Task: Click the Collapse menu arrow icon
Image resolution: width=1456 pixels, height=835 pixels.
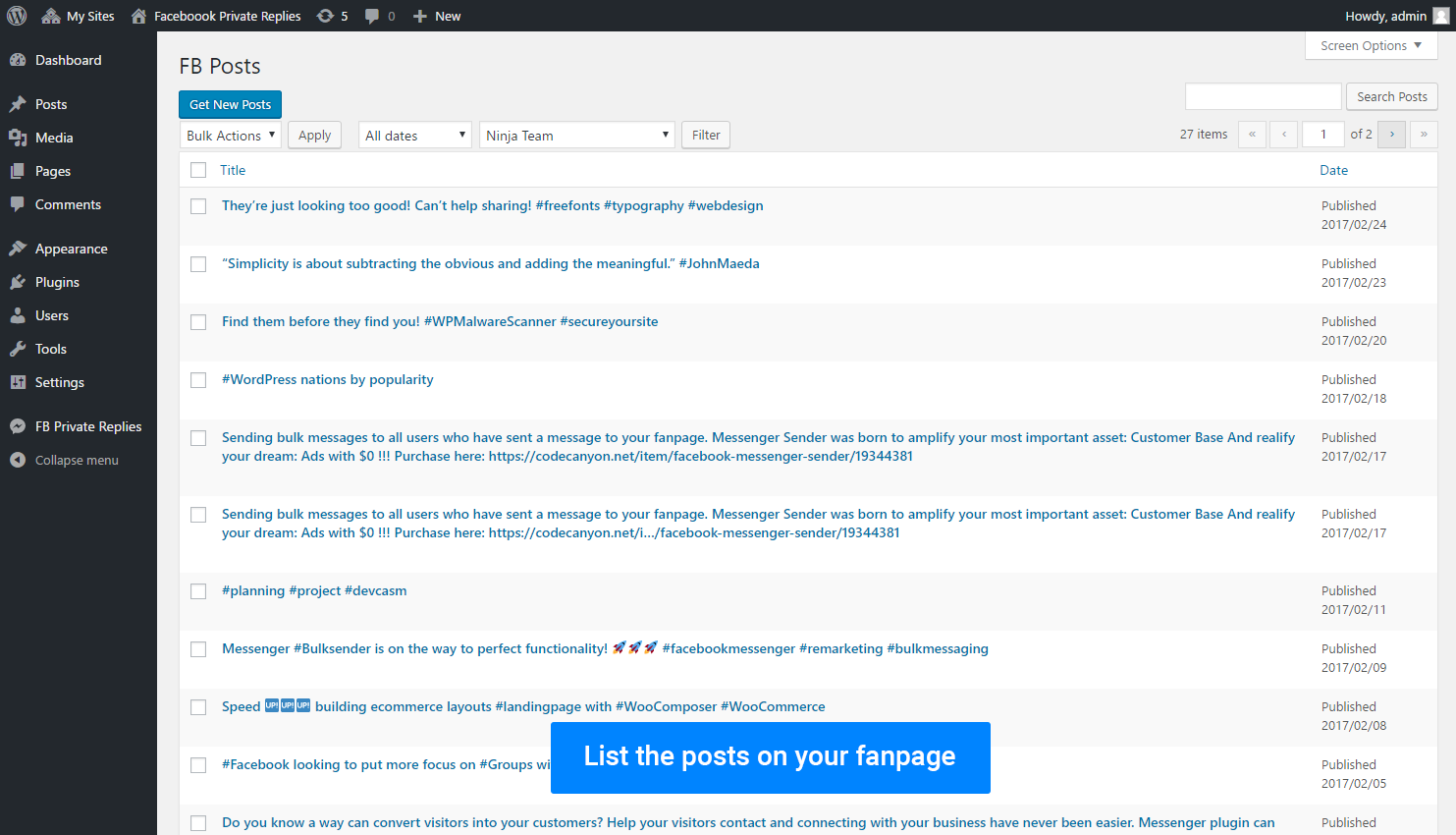Action: [x=18, y=460]
